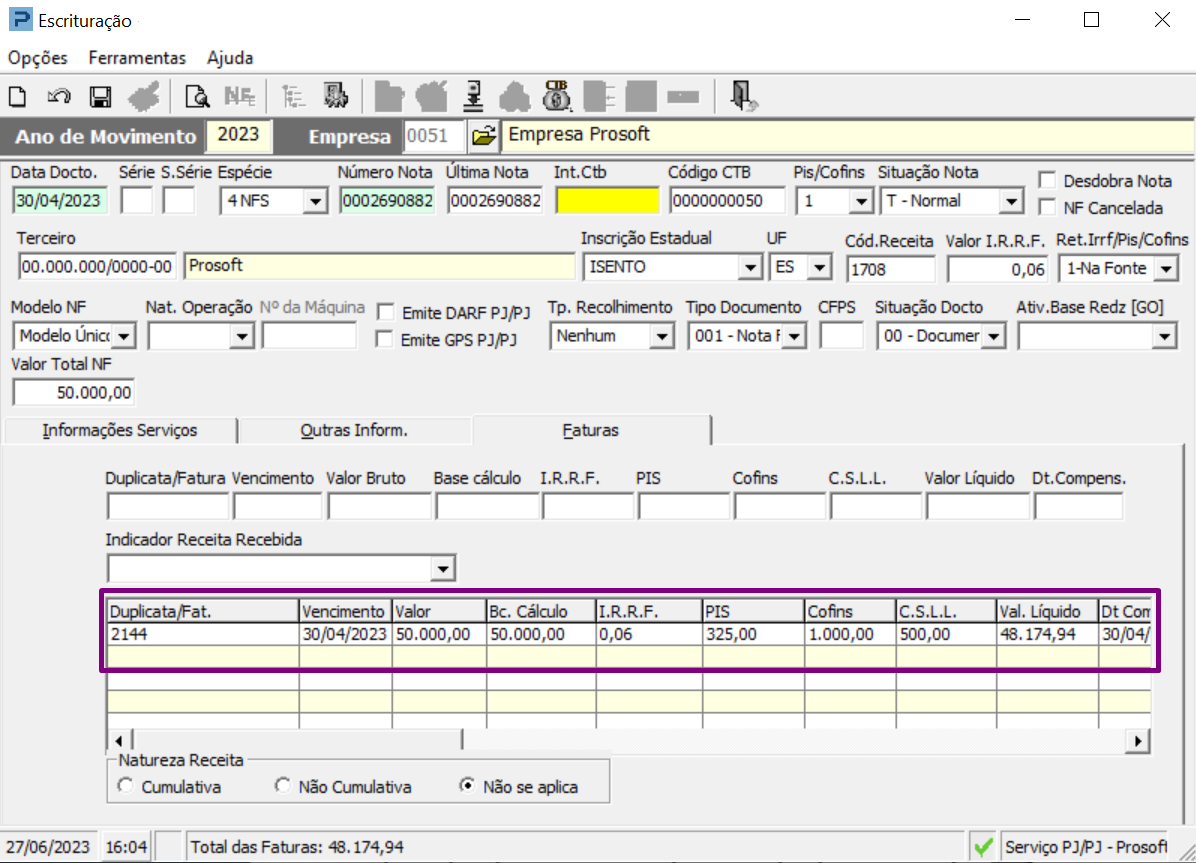The width and height of the screenshot is (1196, 863).
Task: Enable the Desdobra Nota checkbox
Action: tap(1047, 180)
